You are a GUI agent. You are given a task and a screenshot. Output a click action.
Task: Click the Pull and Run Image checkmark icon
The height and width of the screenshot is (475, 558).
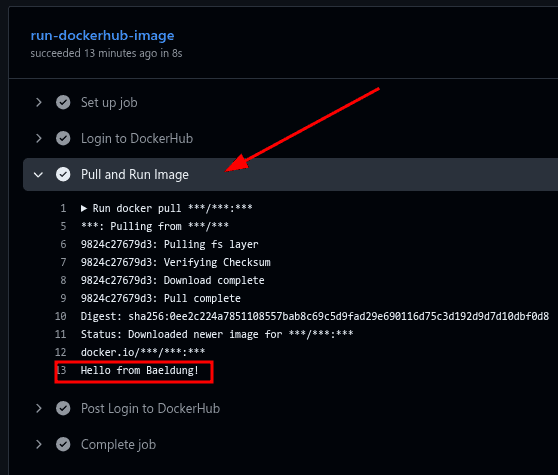pyautogui.click(x=63, y=174)
